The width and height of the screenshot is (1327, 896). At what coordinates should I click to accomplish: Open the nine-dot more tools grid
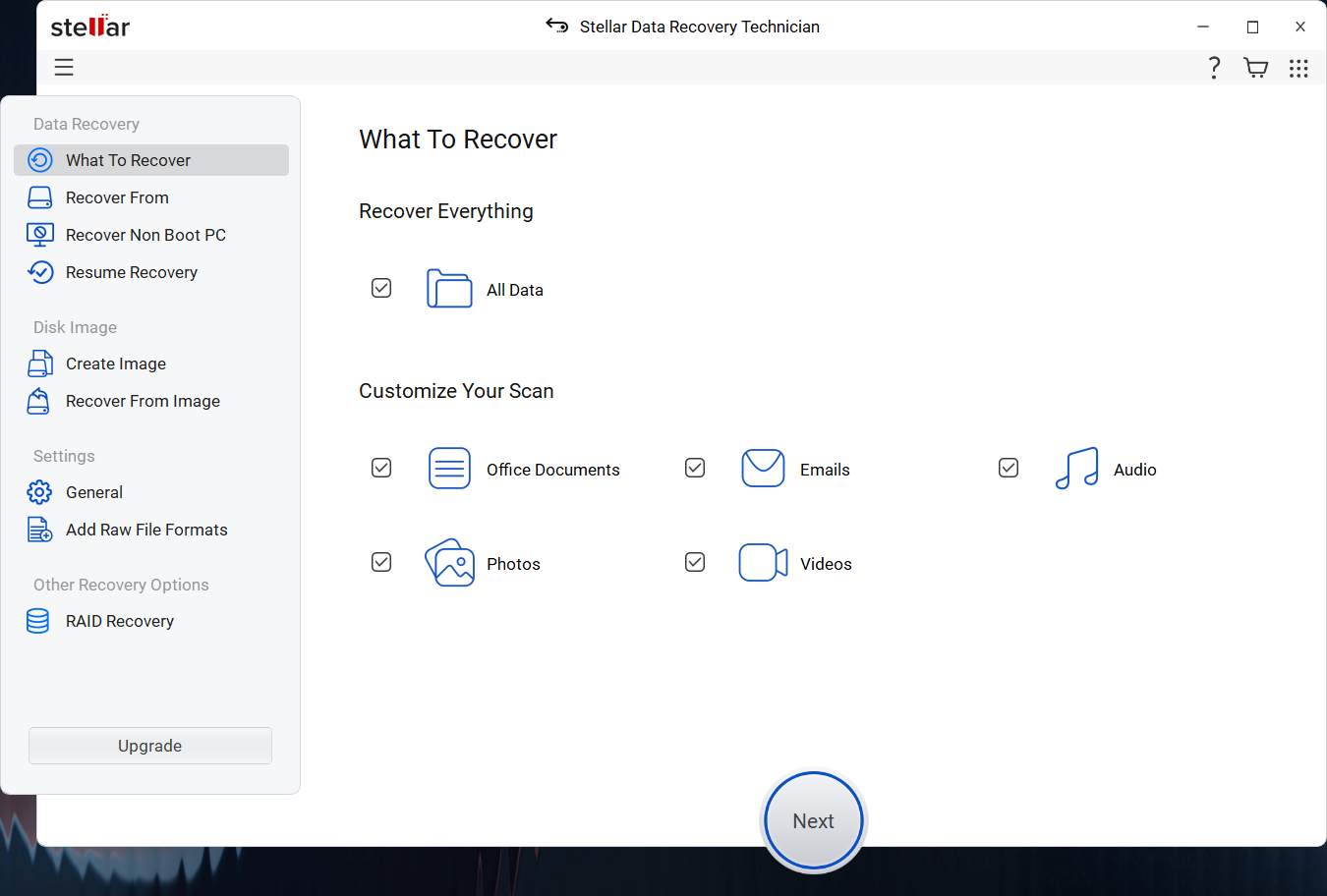pyautogui.click(x=1298, y=68)
